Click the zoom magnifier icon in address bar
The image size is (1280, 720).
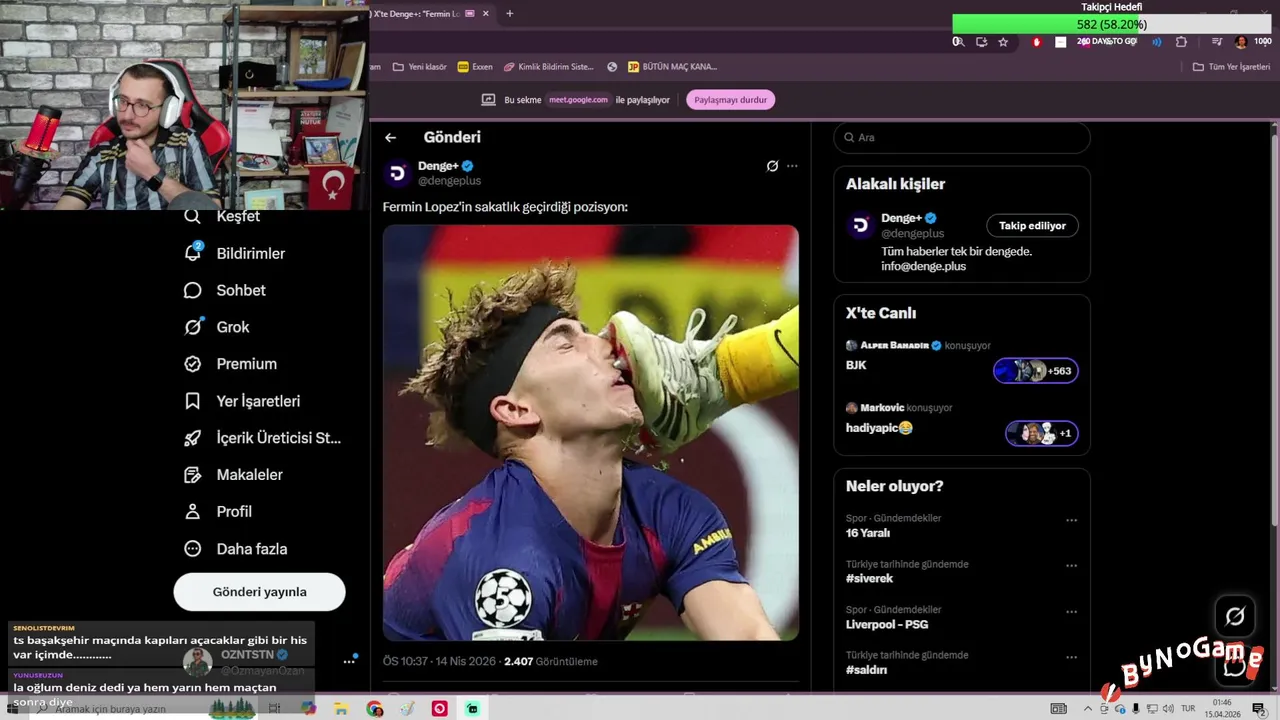(958, 42)
